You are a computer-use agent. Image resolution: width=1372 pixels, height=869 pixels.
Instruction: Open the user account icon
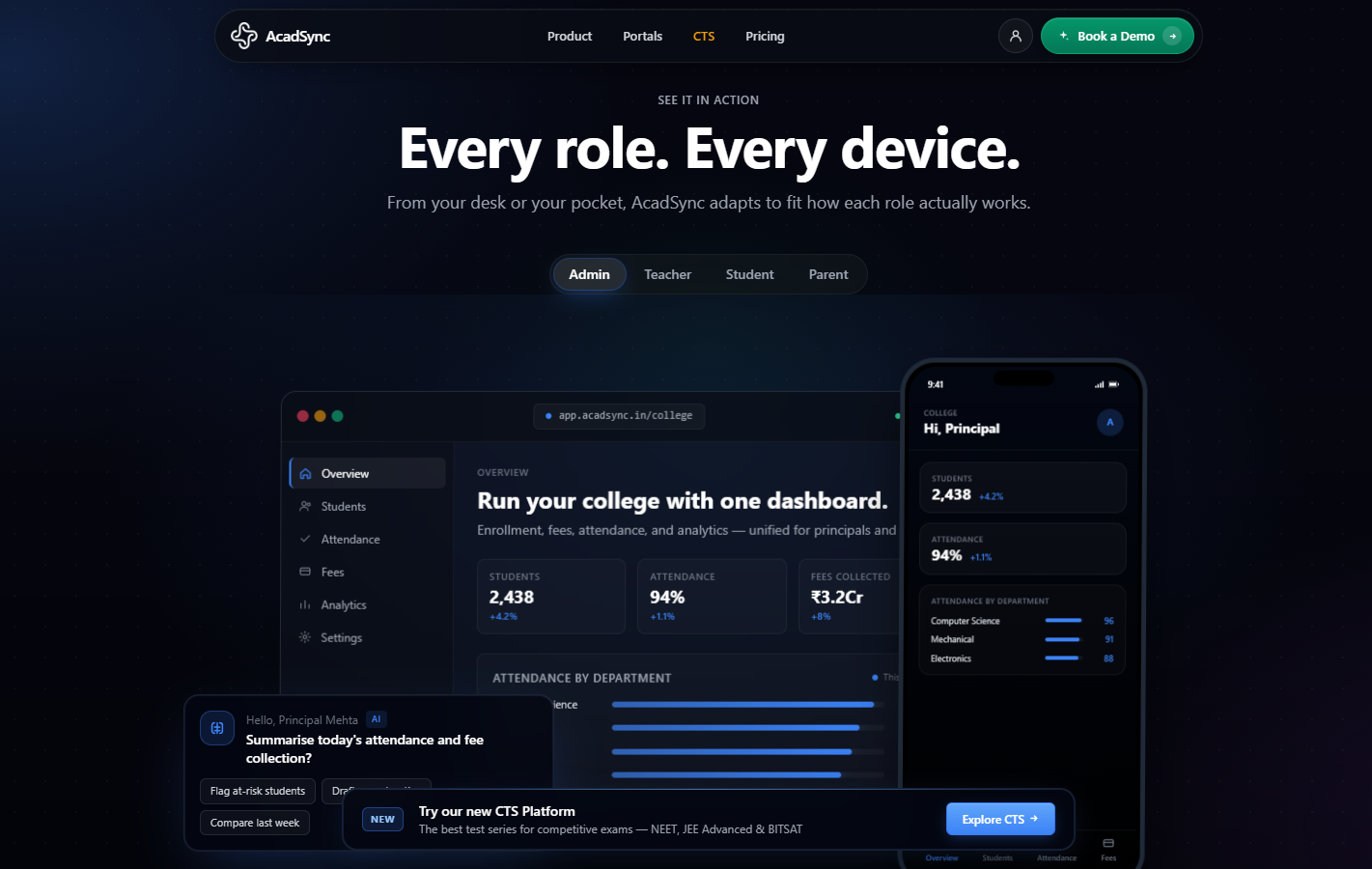point(1016,36)
